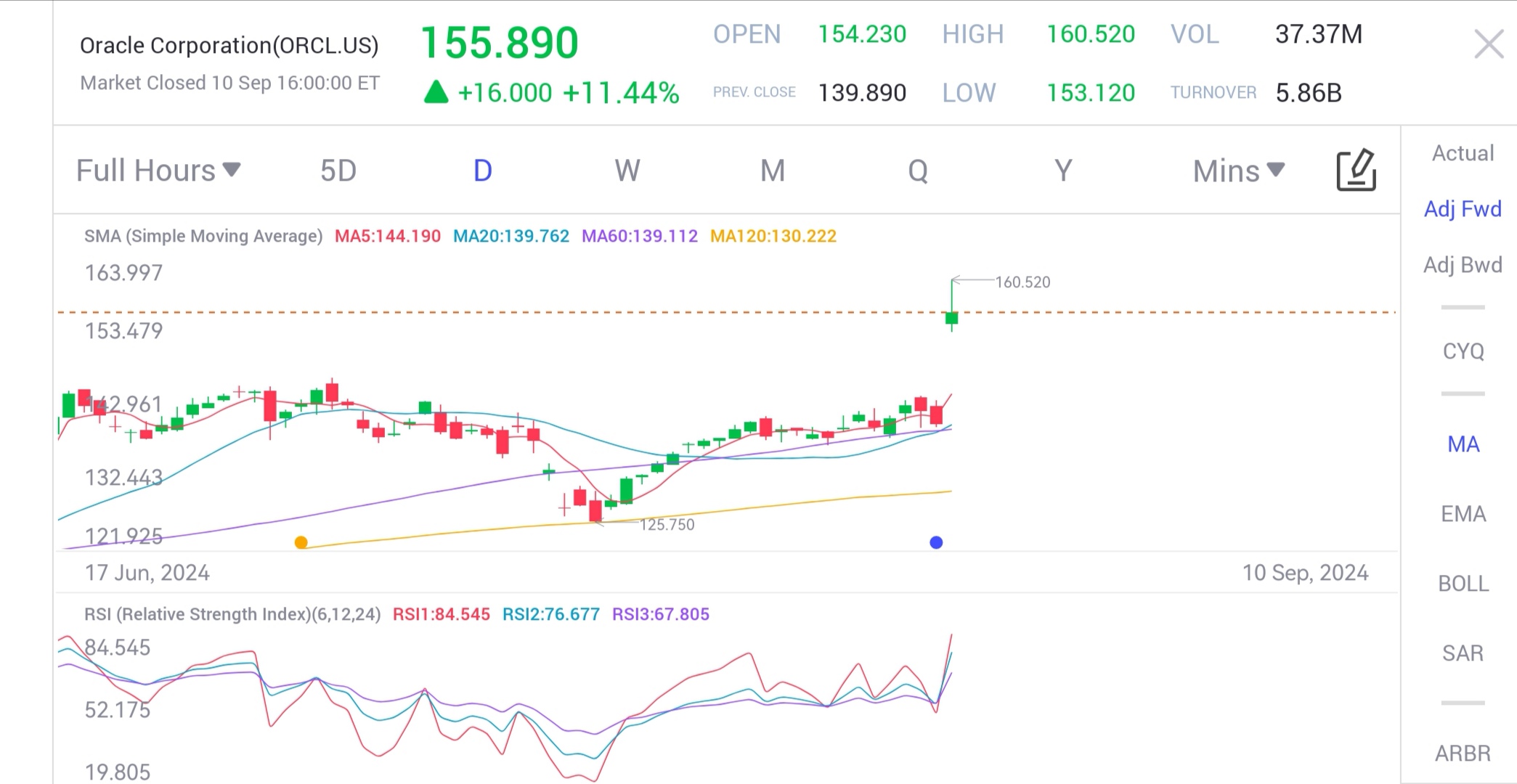Click the blue event marker dot
This screenshot has height=784, width=1517.
(936, 542)
